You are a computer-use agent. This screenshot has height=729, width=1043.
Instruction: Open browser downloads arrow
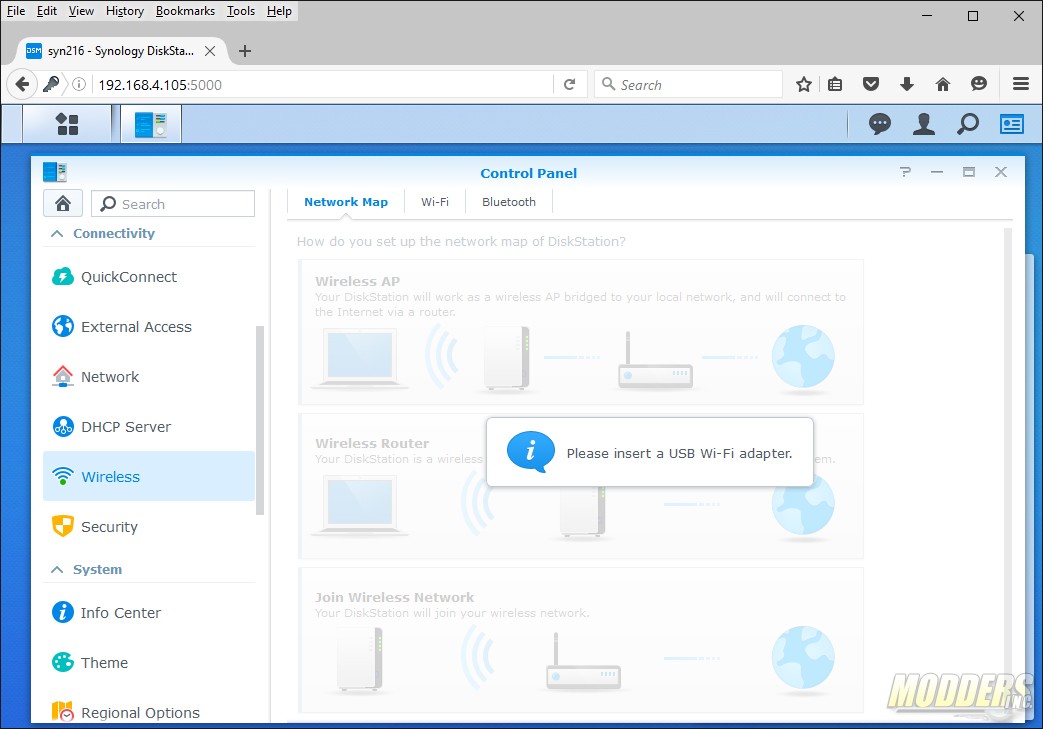906,84
